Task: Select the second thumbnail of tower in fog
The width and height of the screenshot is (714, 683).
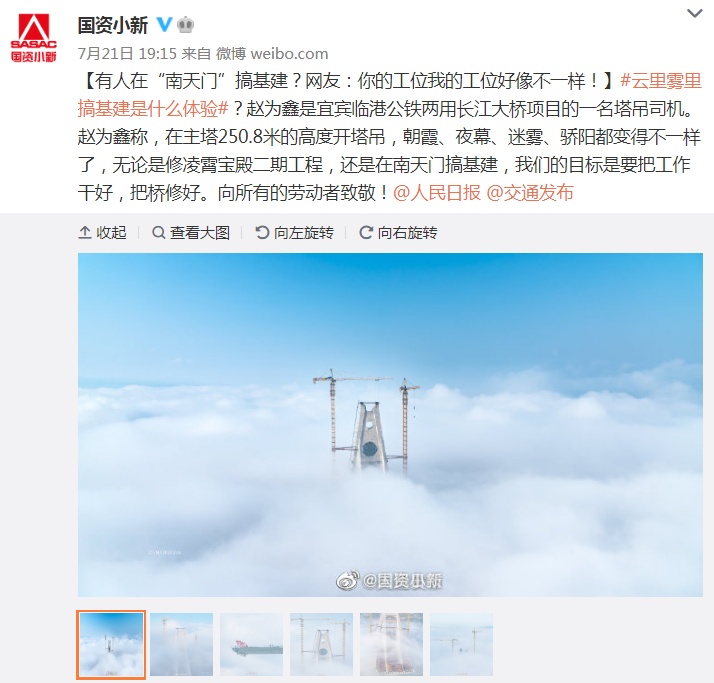Action: 182,644
